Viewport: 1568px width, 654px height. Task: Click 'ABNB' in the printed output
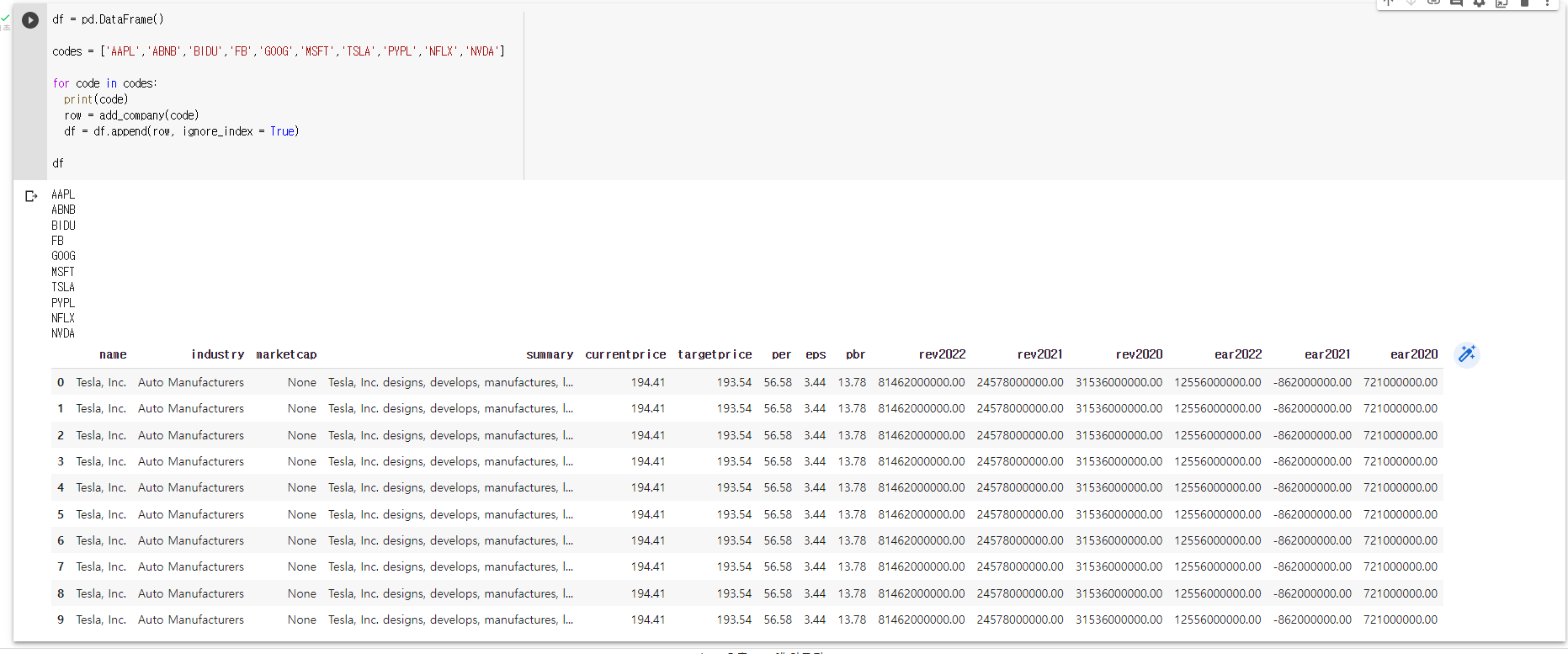point(63,210)
